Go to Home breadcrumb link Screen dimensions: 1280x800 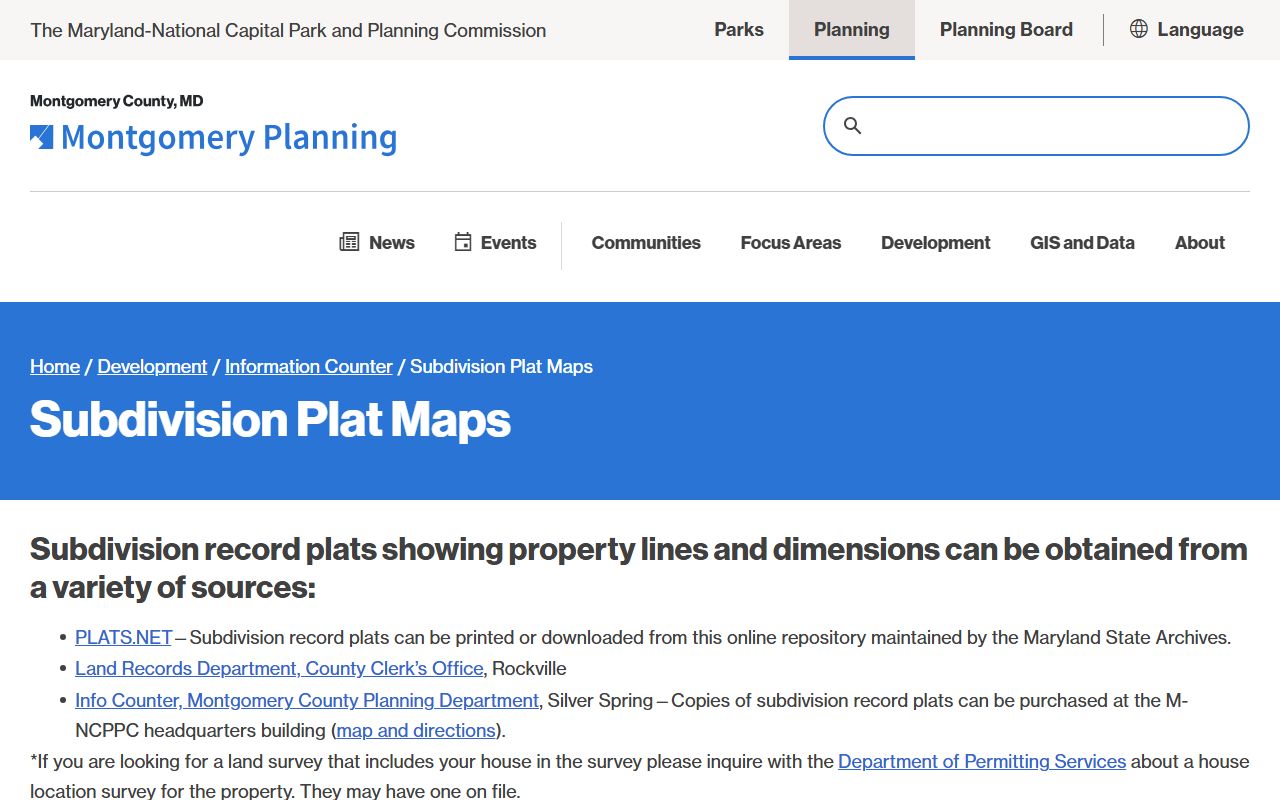pyautogui.click(x=55, y=366)
